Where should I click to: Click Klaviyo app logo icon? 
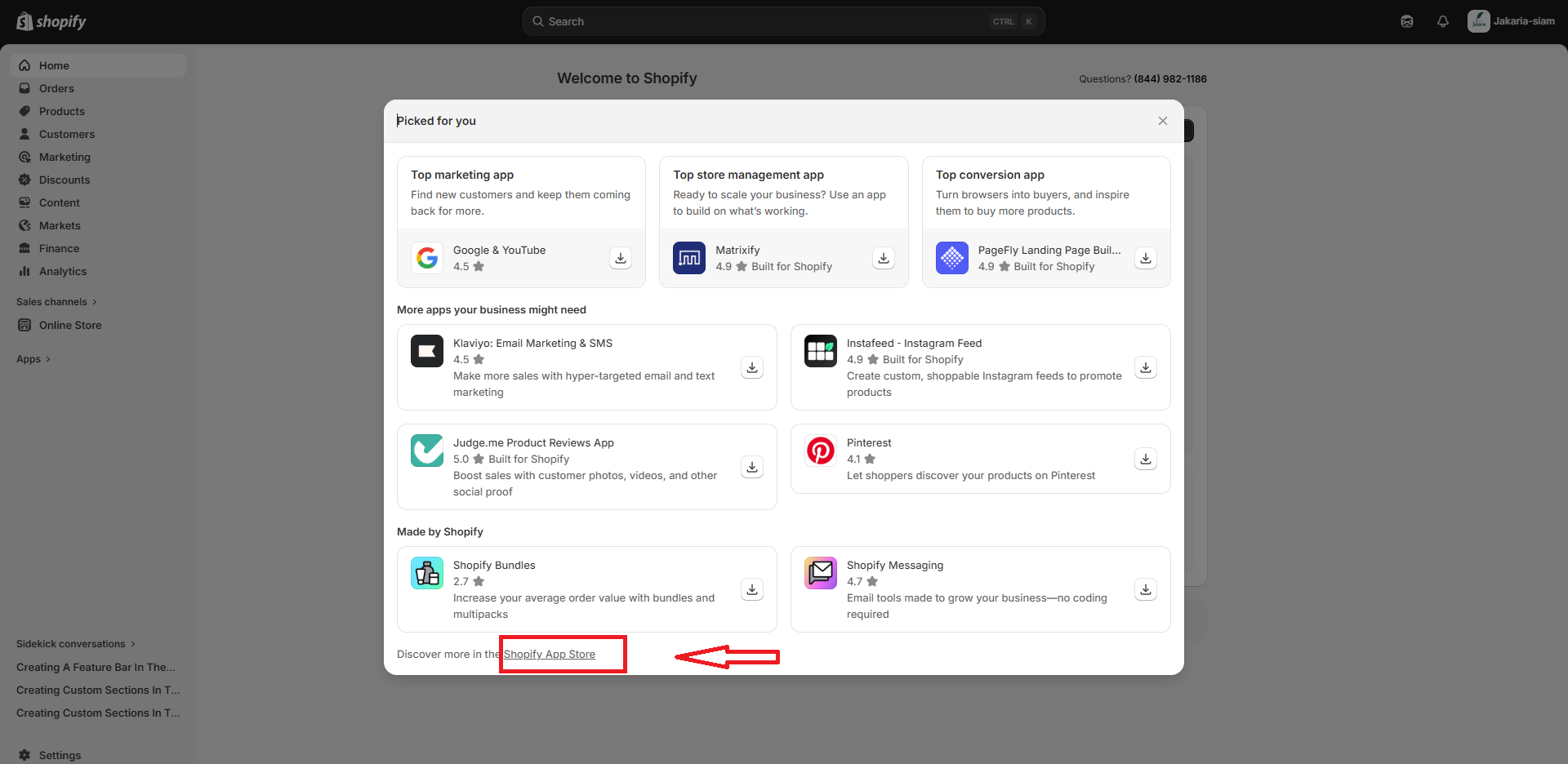(x=427, y=351)
